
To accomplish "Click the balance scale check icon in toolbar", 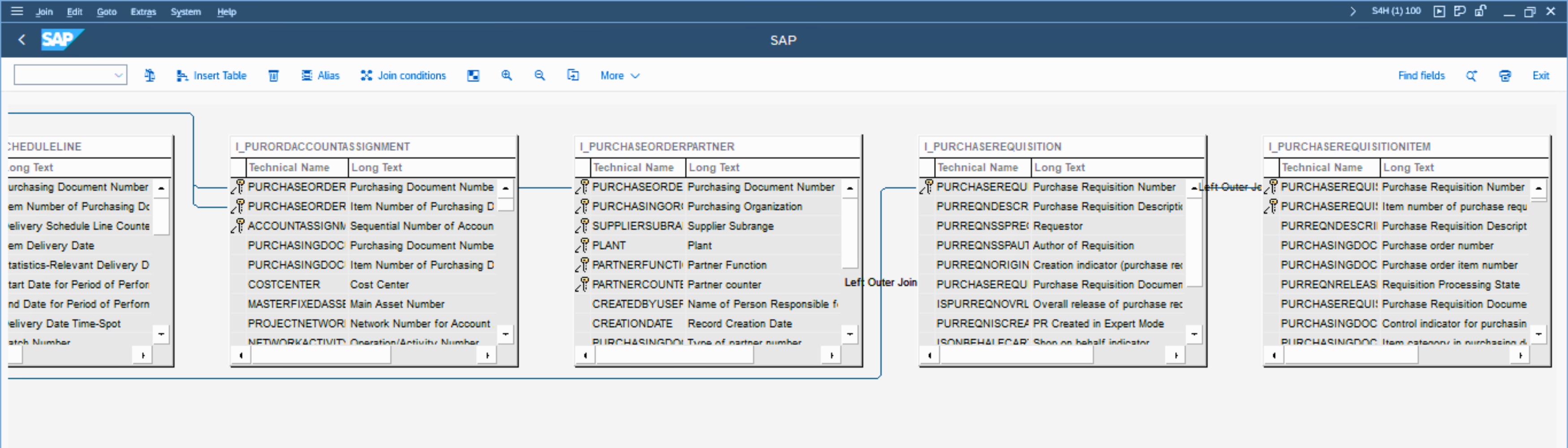I will (150, 75).
